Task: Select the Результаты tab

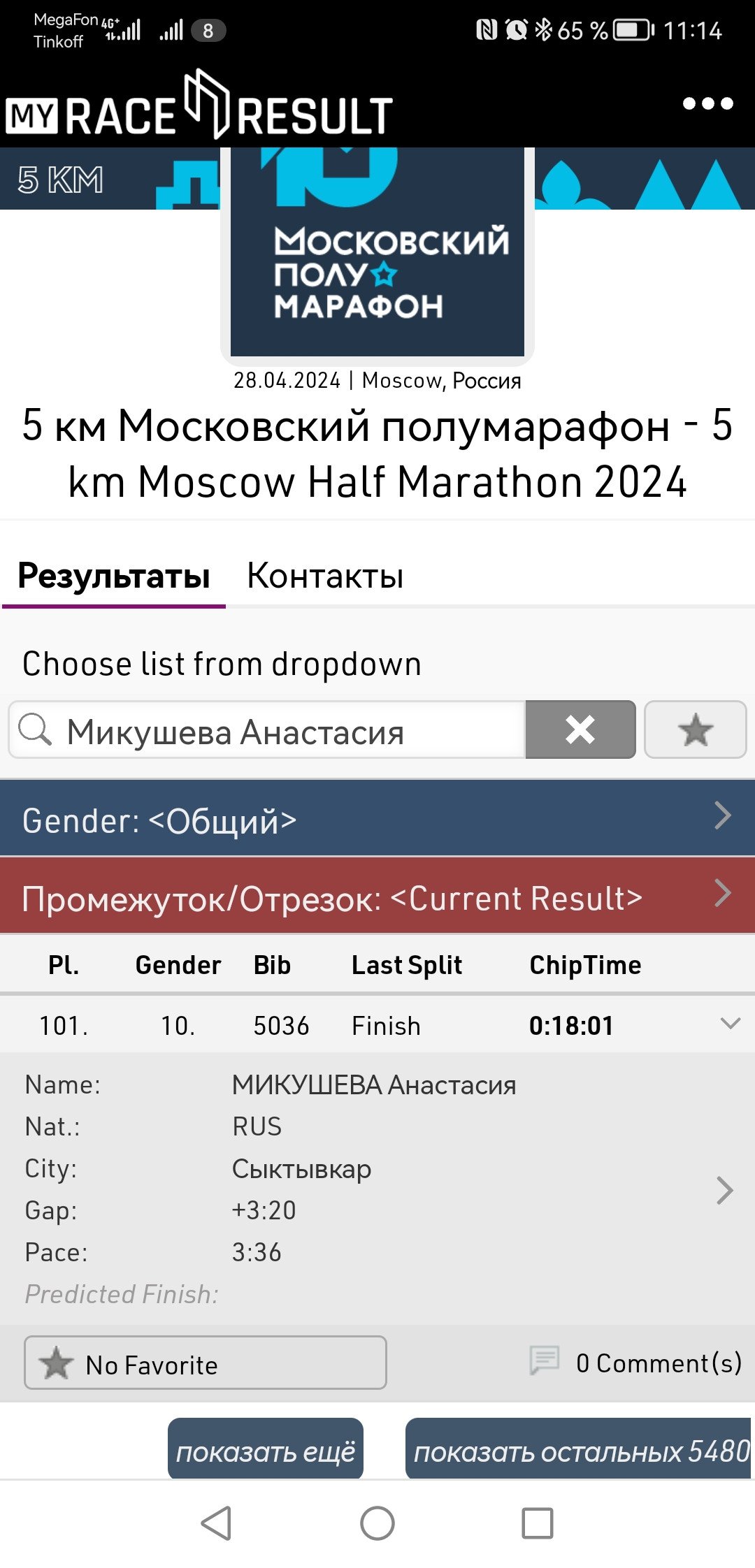Action: tap(114, 576)
